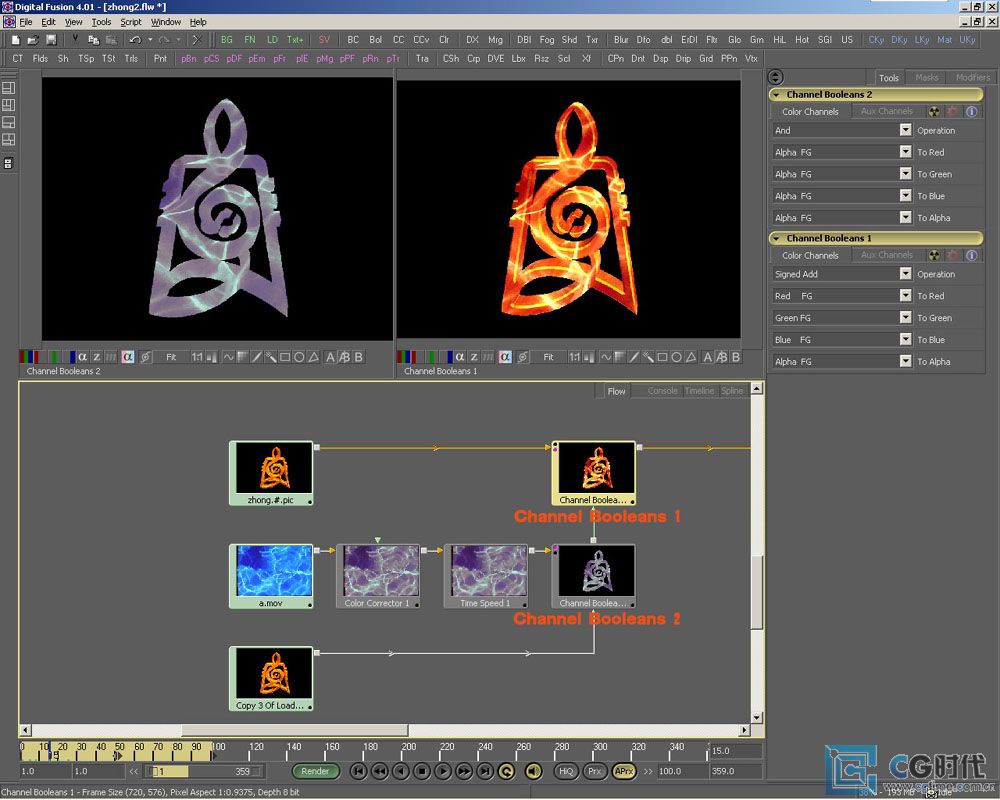1000x800 pixels.
Task: Add a Loader with LD
Action: point(272,40)
